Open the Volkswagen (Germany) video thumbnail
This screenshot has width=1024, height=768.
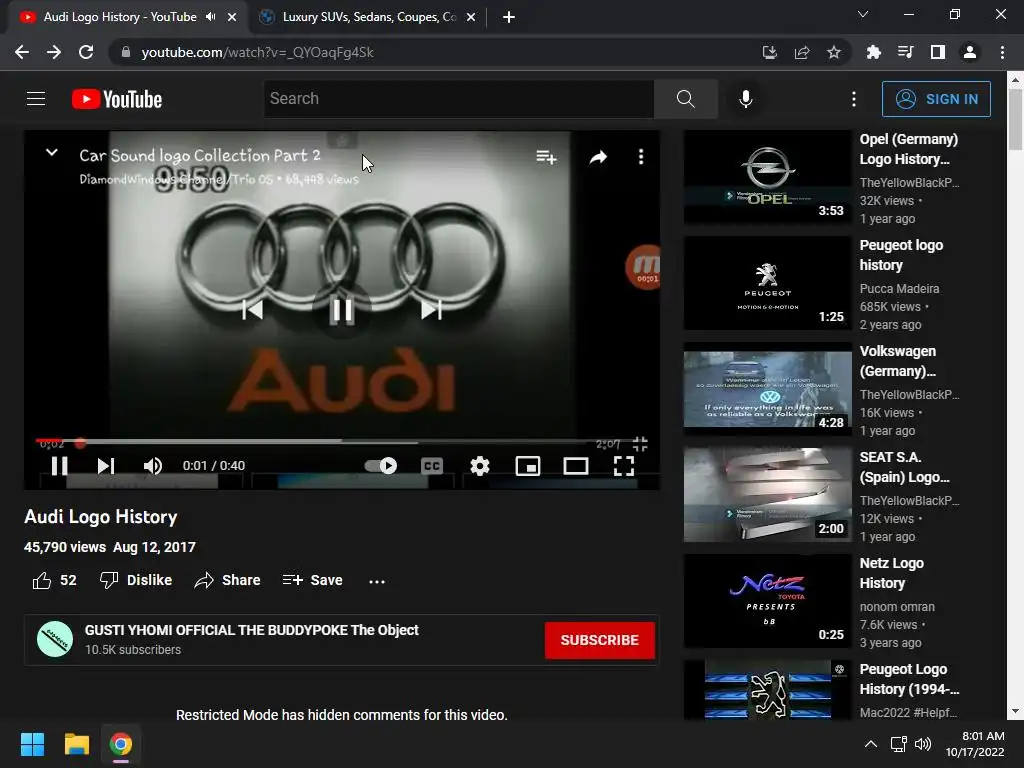(767, 389)
